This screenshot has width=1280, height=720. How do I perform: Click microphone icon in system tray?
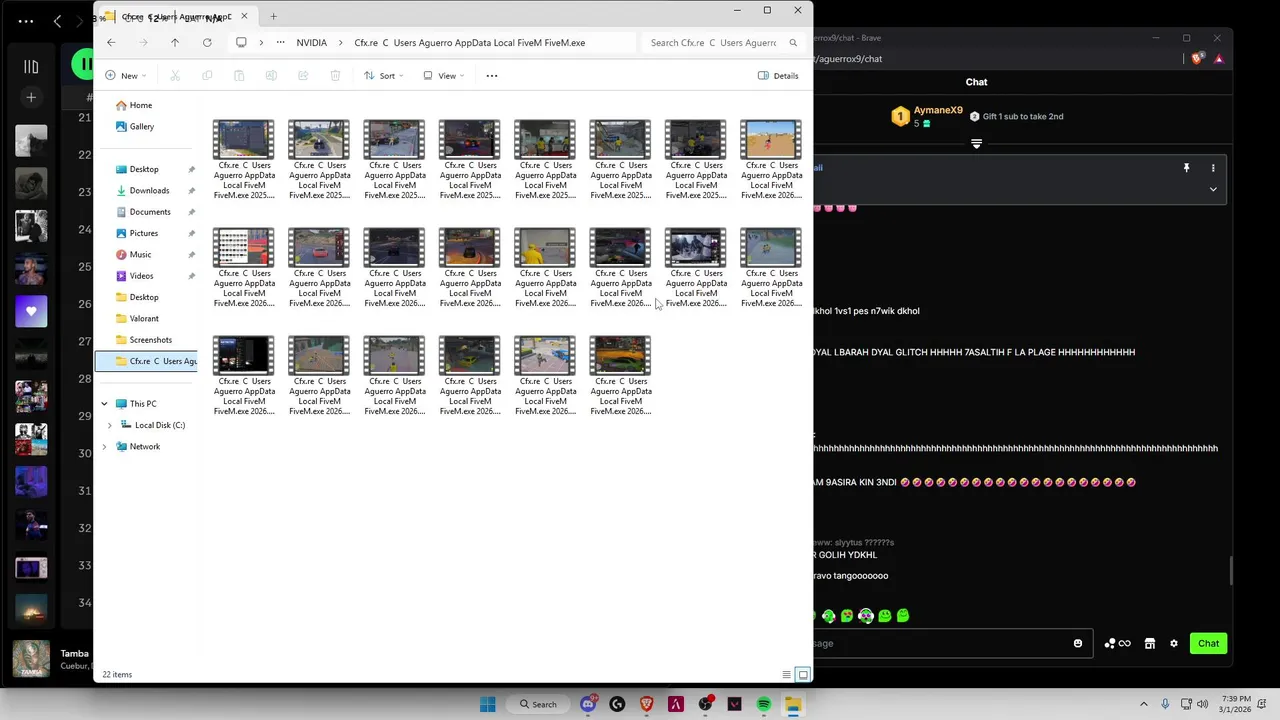[1165, 704]
